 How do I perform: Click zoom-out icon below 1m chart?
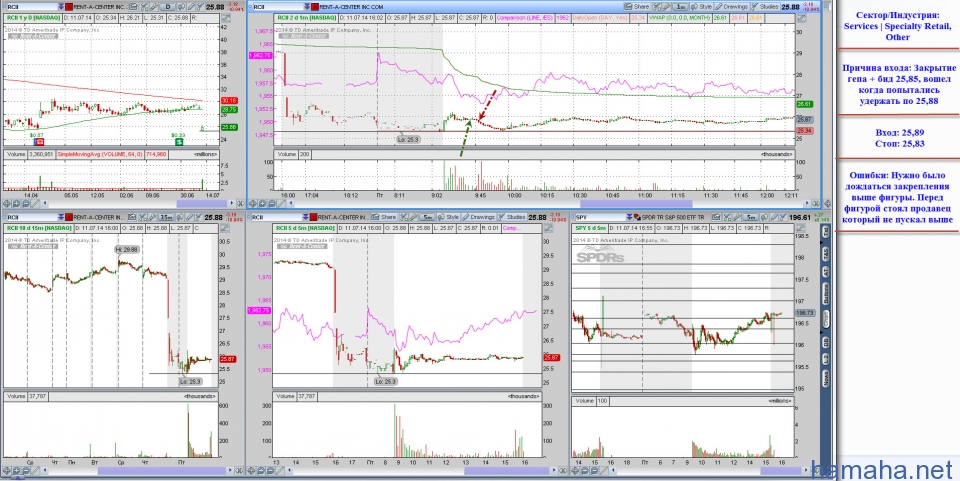(272, 203)
